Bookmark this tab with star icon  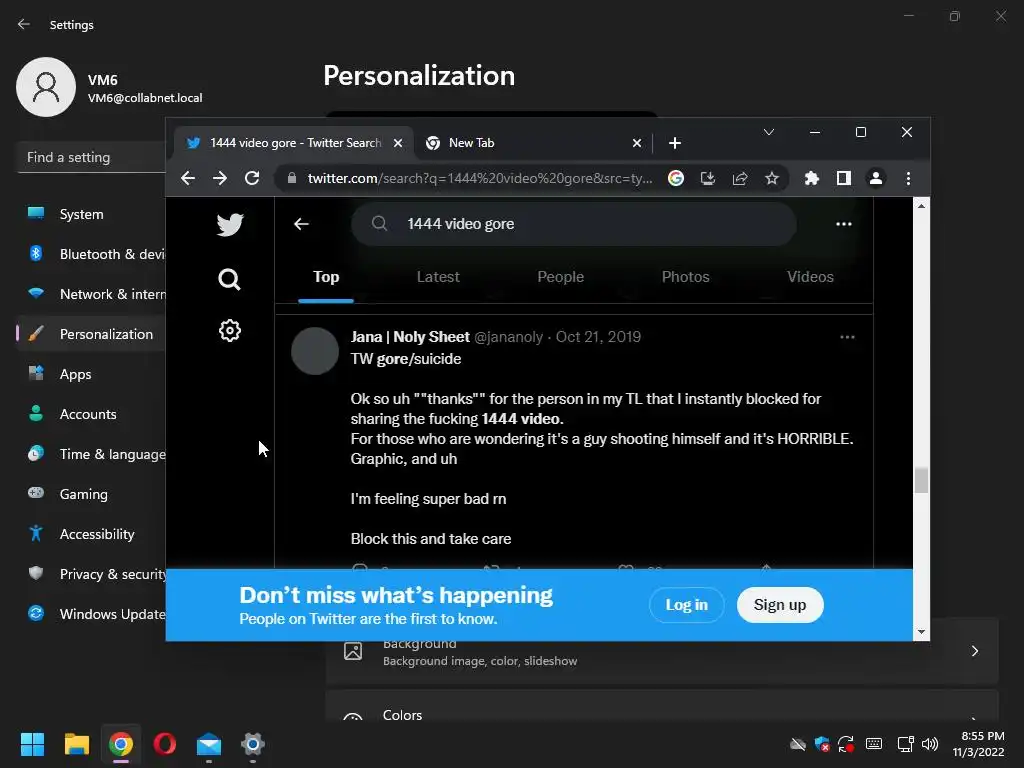click(772, 178)
